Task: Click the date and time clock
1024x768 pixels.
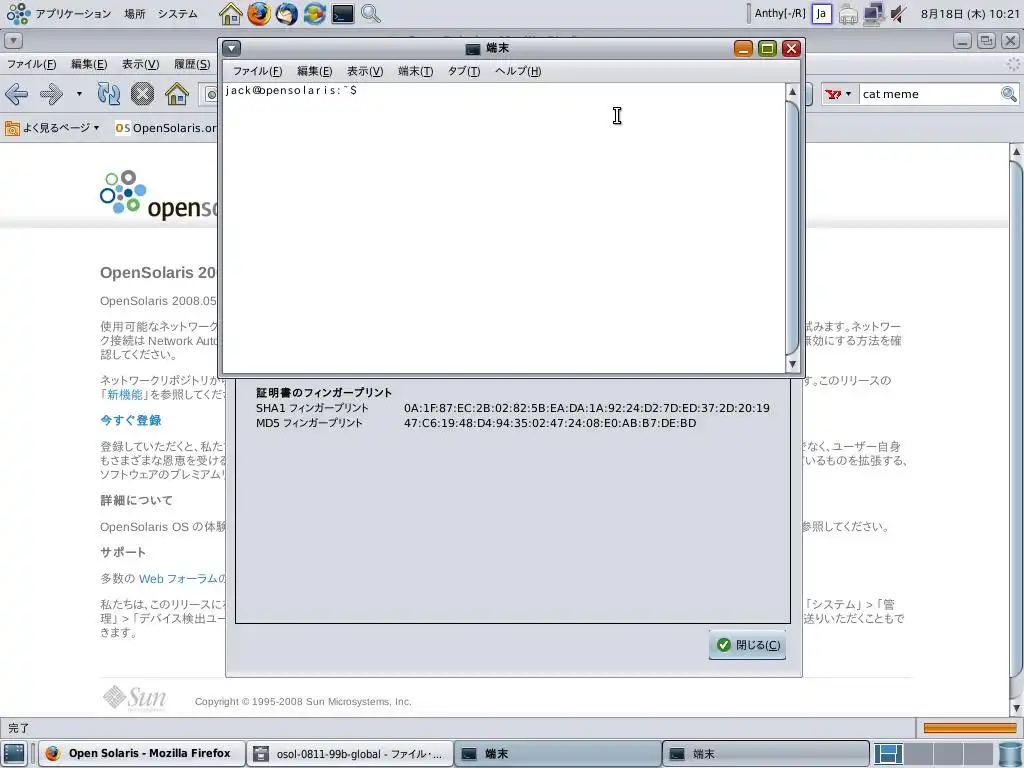Action: pos(970,14)
